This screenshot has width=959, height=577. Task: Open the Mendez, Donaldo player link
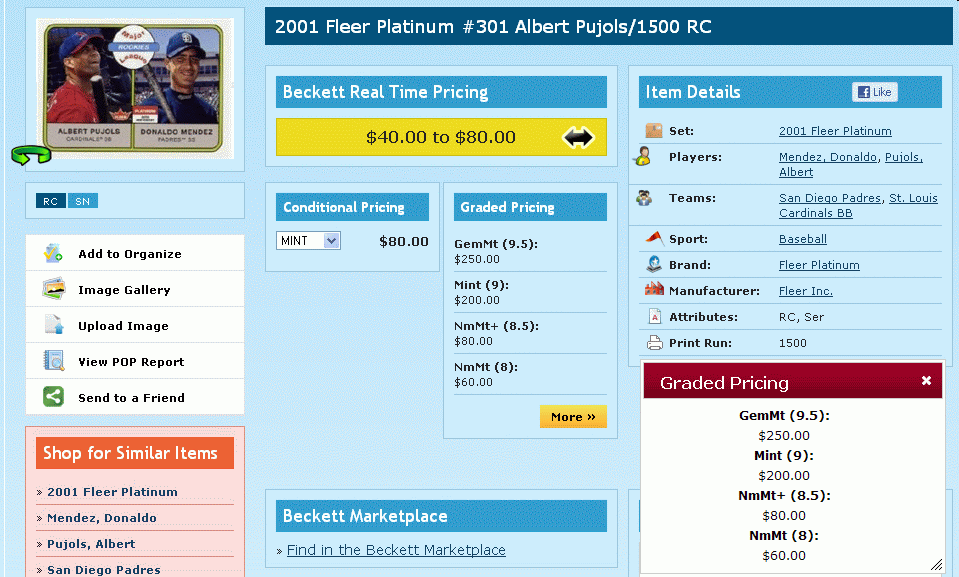click(828, 157)
